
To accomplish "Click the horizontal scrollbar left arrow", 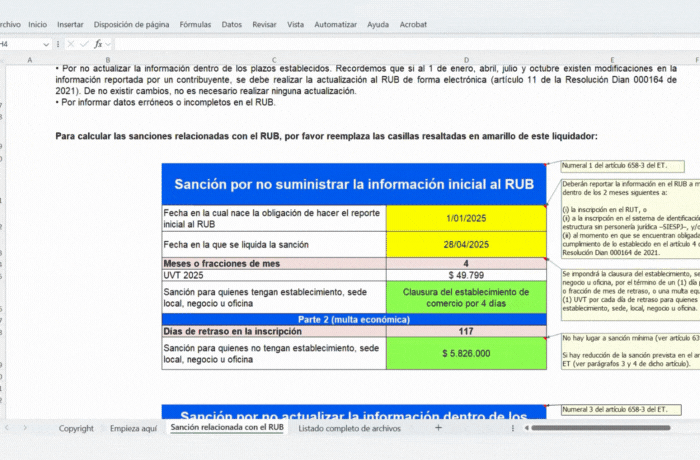I will tap(526, 428).
